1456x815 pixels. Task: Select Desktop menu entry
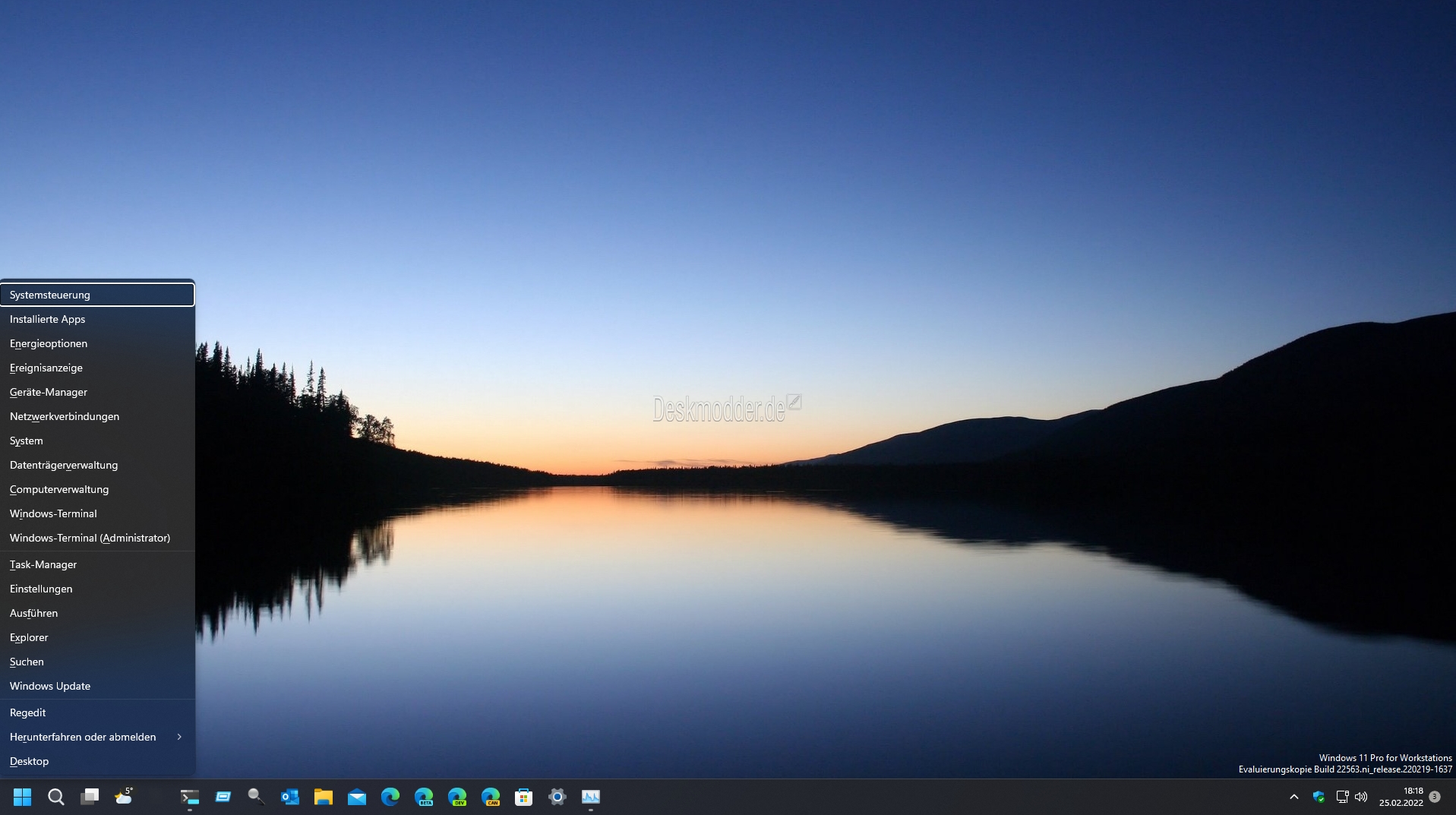[97, 761]
